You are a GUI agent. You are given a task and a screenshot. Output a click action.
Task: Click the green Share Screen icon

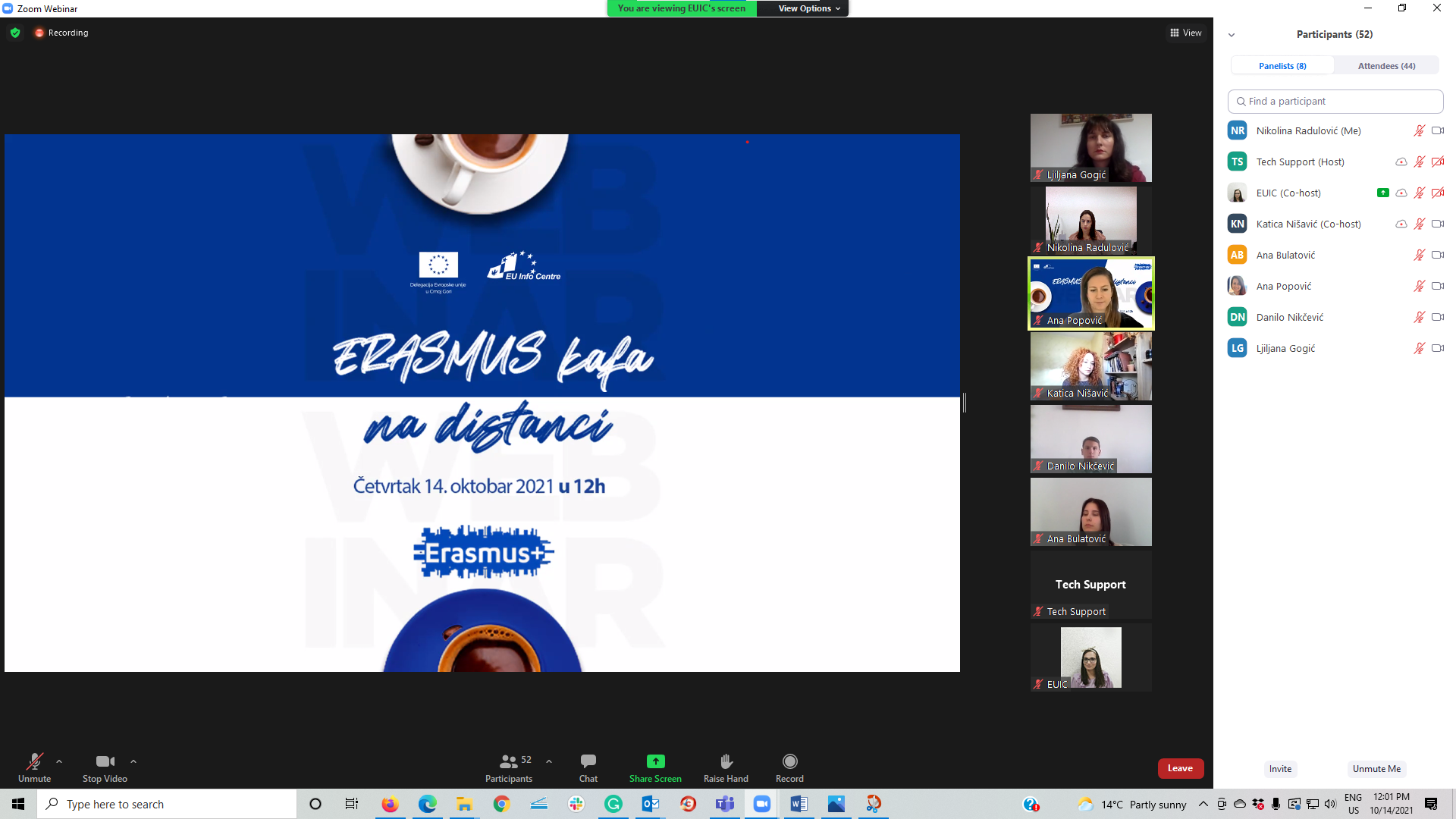(x=656, y=761)
